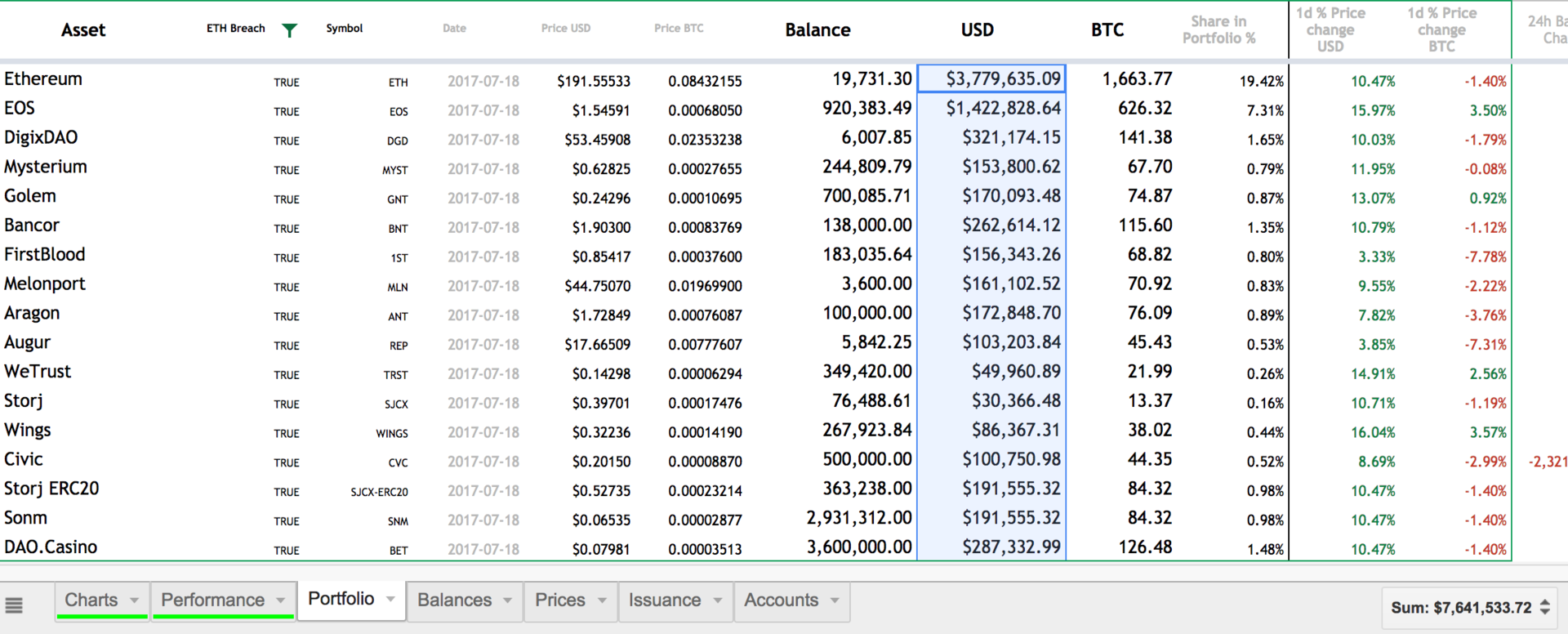Select the Sonm asset cell
The height and width of the screenshot is (634, 1568).
point(26,518)
